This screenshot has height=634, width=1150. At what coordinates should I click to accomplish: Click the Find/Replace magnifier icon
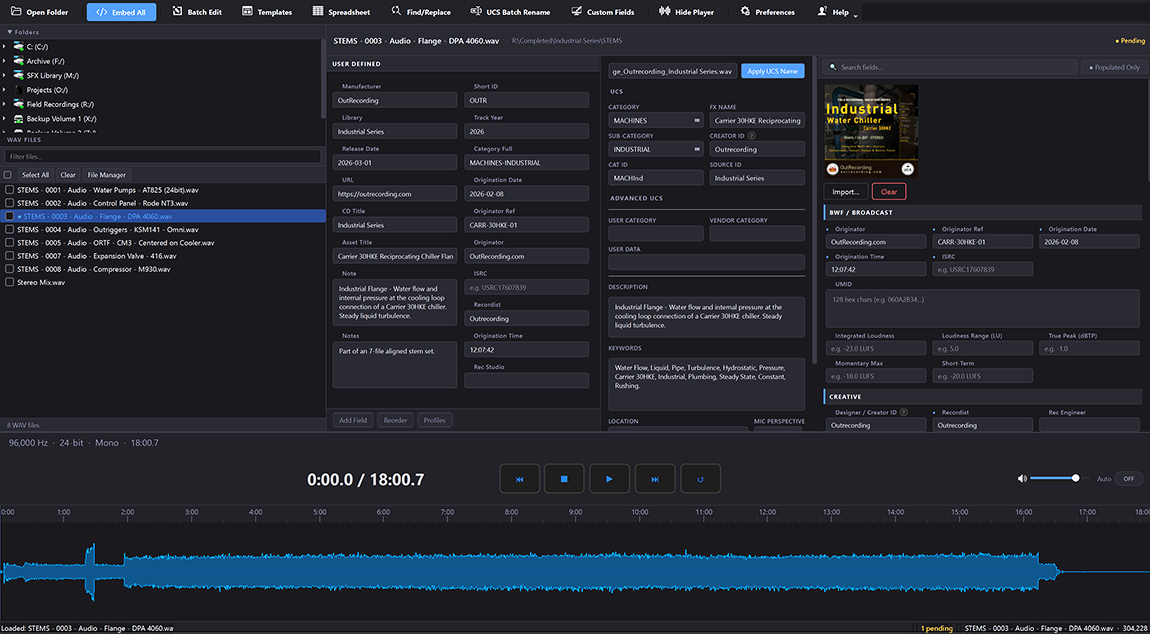[x=396, y=11]
